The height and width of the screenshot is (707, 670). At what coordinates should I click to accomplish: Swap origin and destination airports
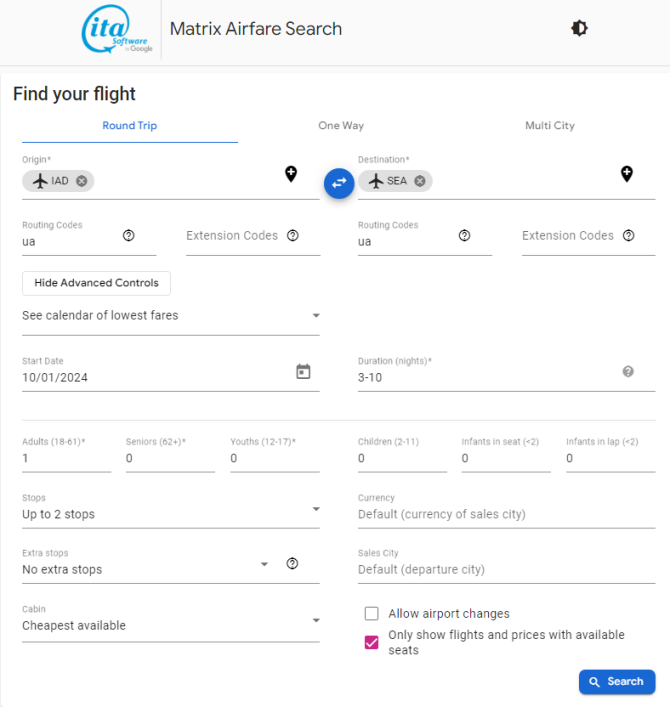point(339,183)
